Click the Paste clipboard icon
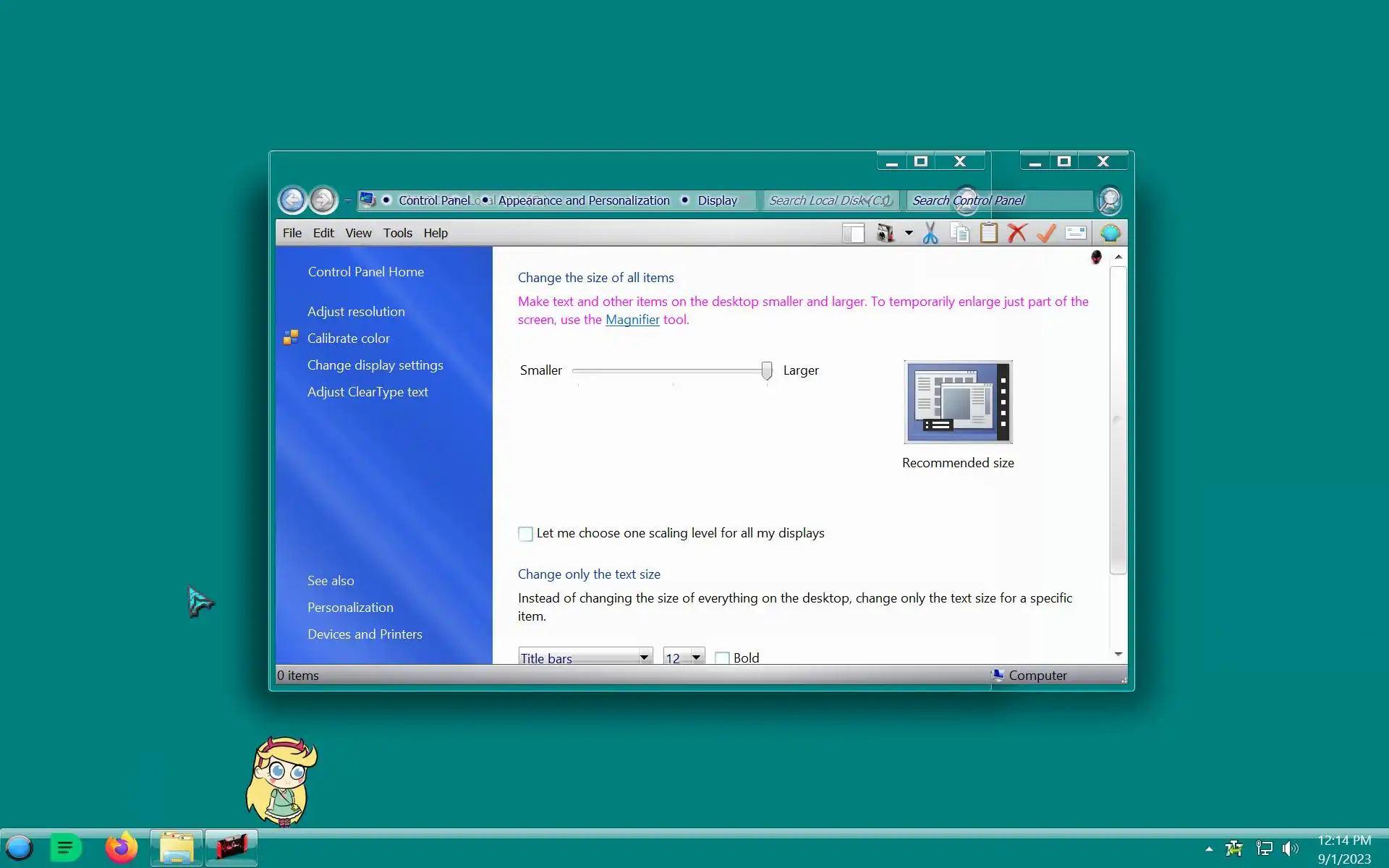This screenshot has width=1389, height=868. (988, 233)
